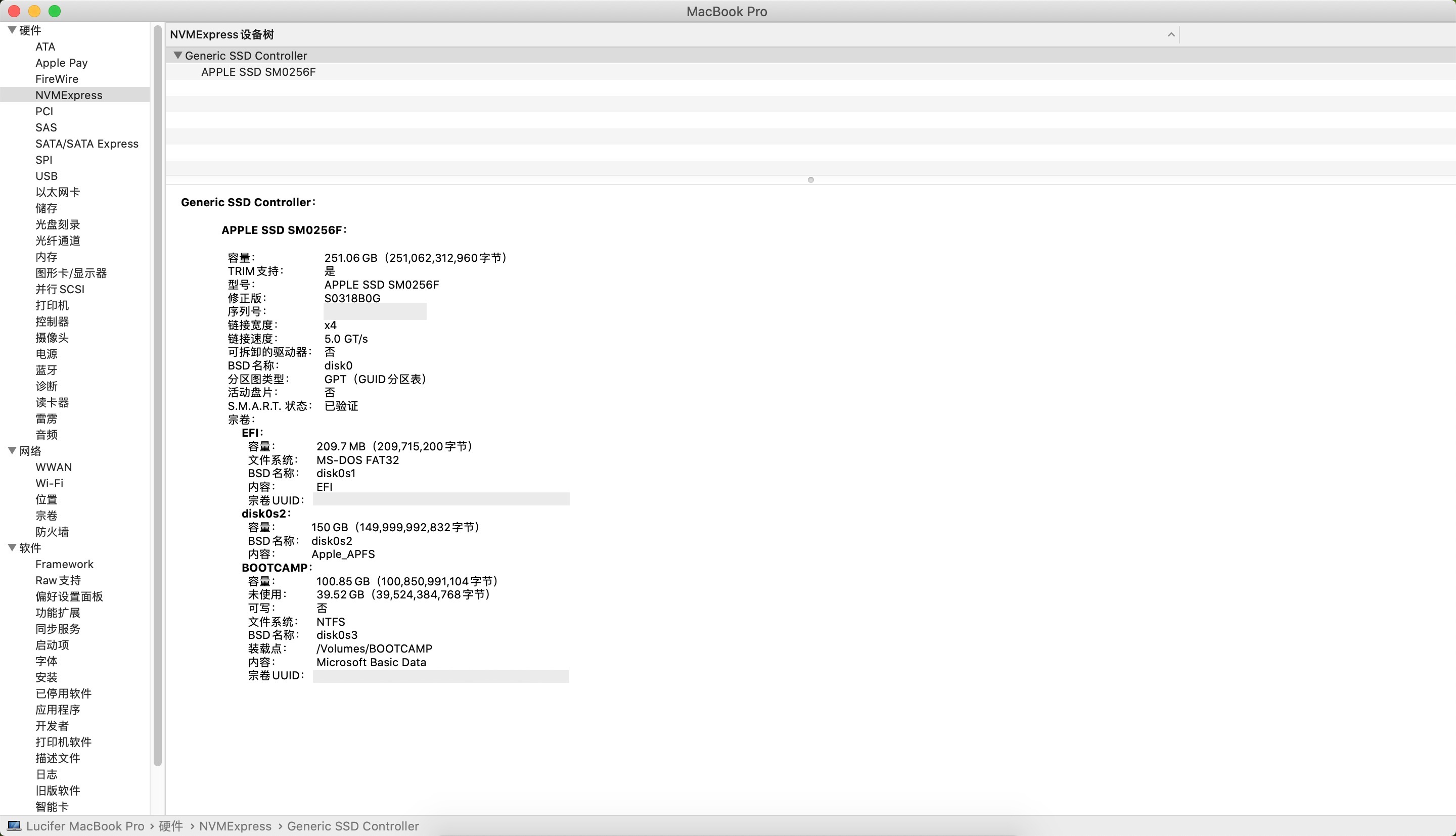Collapse Generic SSD Controller disclosure triangle
The height and width of the screenshot is (836, 1456).
pyautogui.click(x=178, y=56)
